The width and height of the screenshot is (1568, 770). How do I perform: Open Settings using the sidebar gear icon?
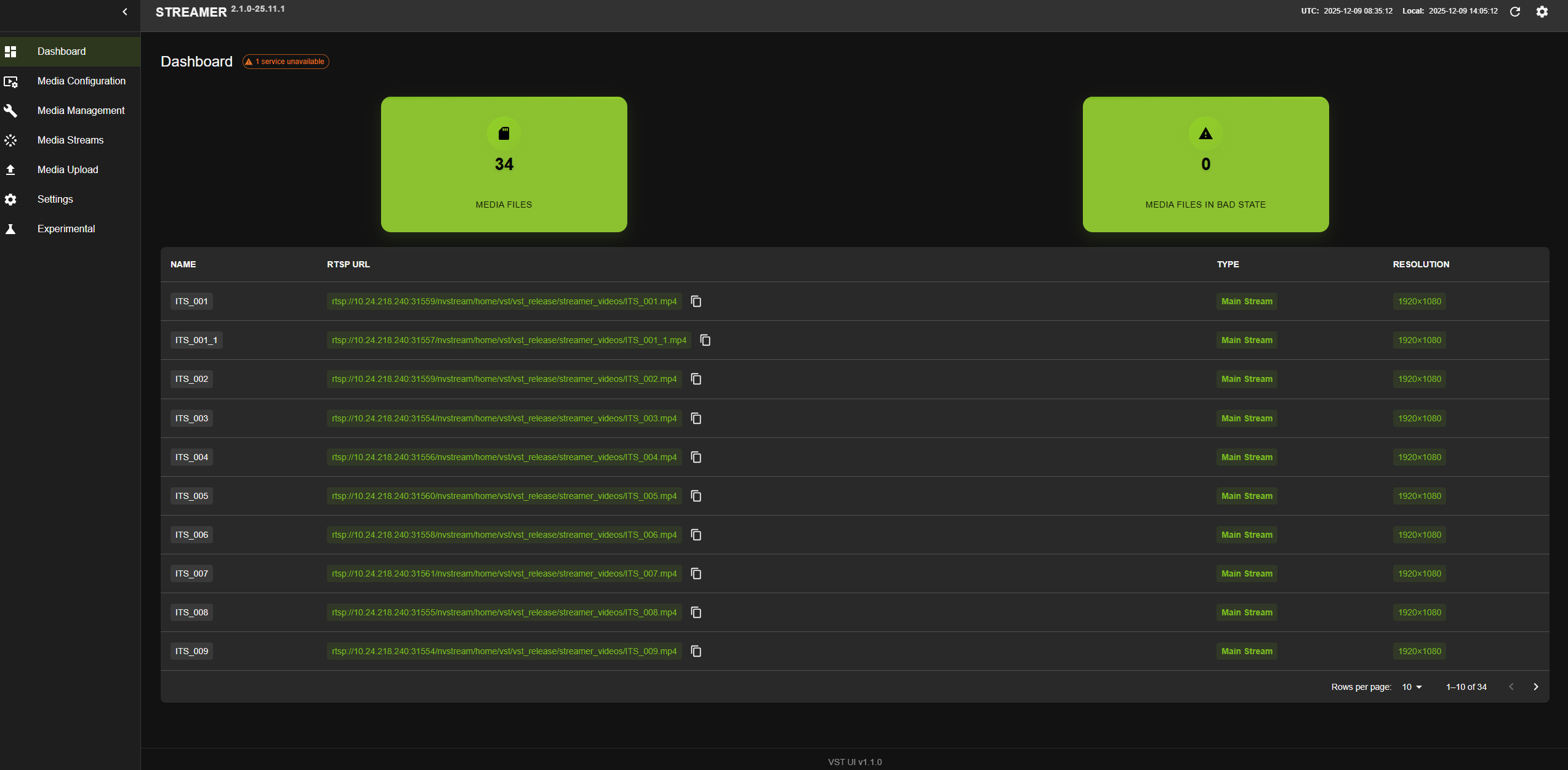click(x=10, y=199)
